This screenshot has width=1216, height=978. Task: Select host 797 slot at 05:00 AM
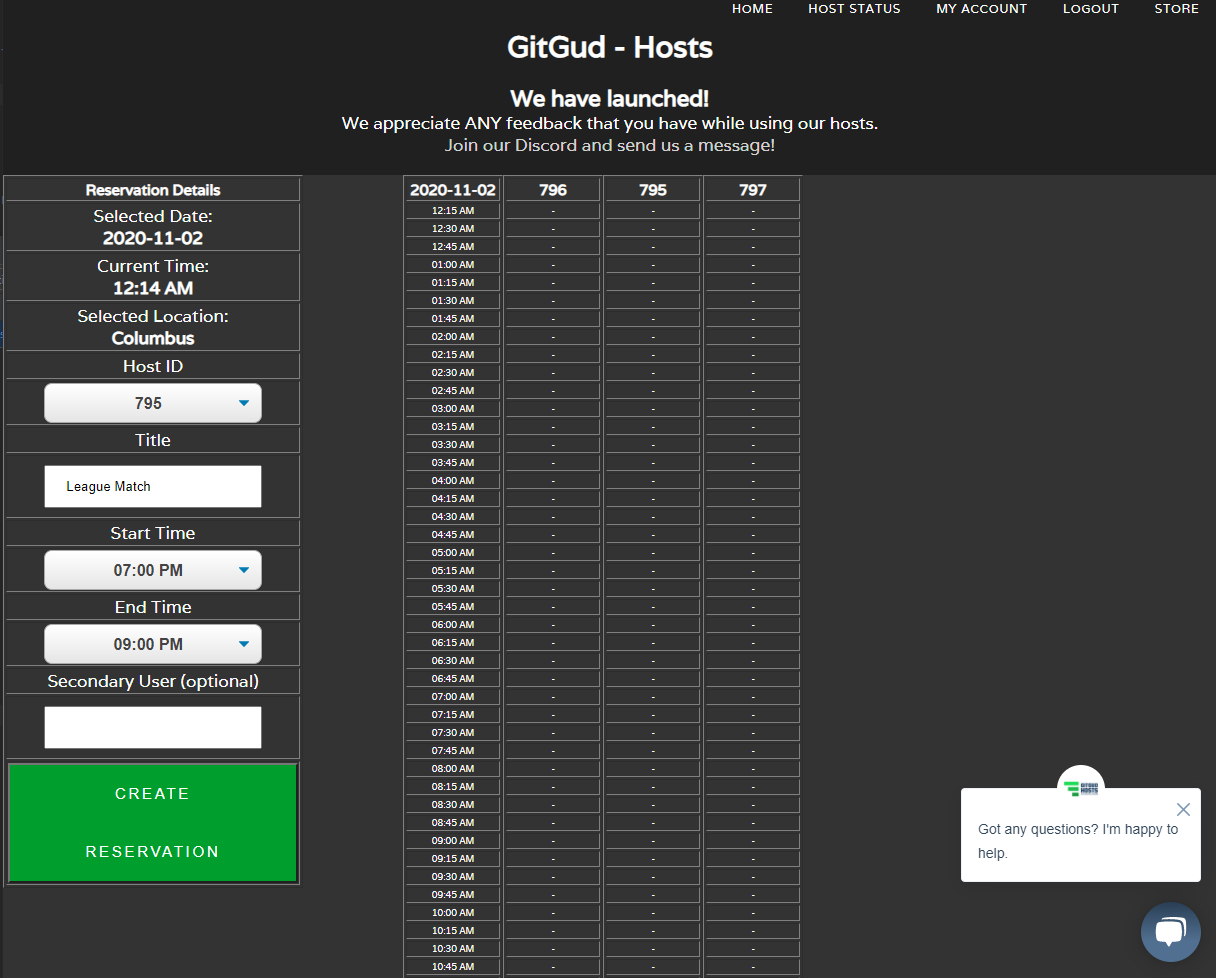click(752, 552)
